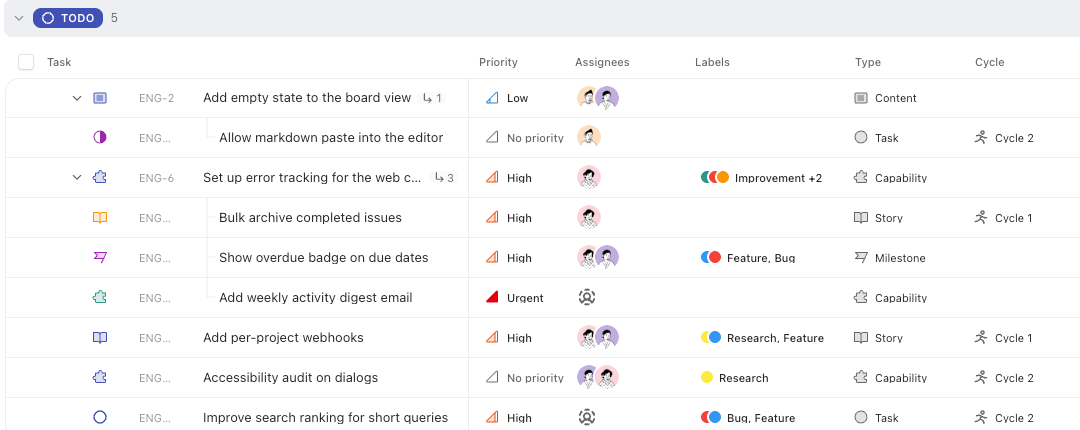This screenshot has height=430, width=1080.
Task: Change Low priority on ENG-2
Action: point(507,98)
